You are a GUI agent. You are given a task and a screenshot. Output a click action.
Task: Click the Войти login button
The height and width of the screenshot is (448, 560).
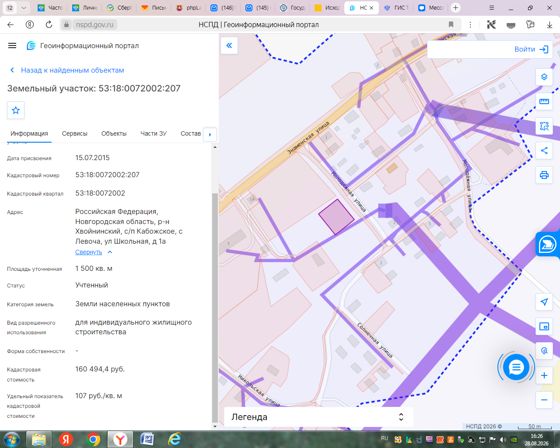[531, 49]
